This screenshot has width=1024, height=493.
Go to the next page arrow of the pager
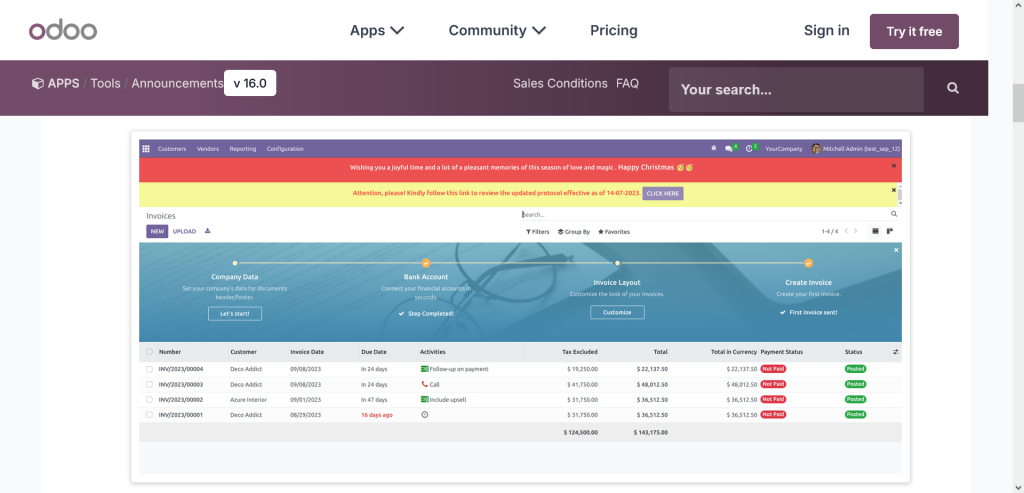856,231
